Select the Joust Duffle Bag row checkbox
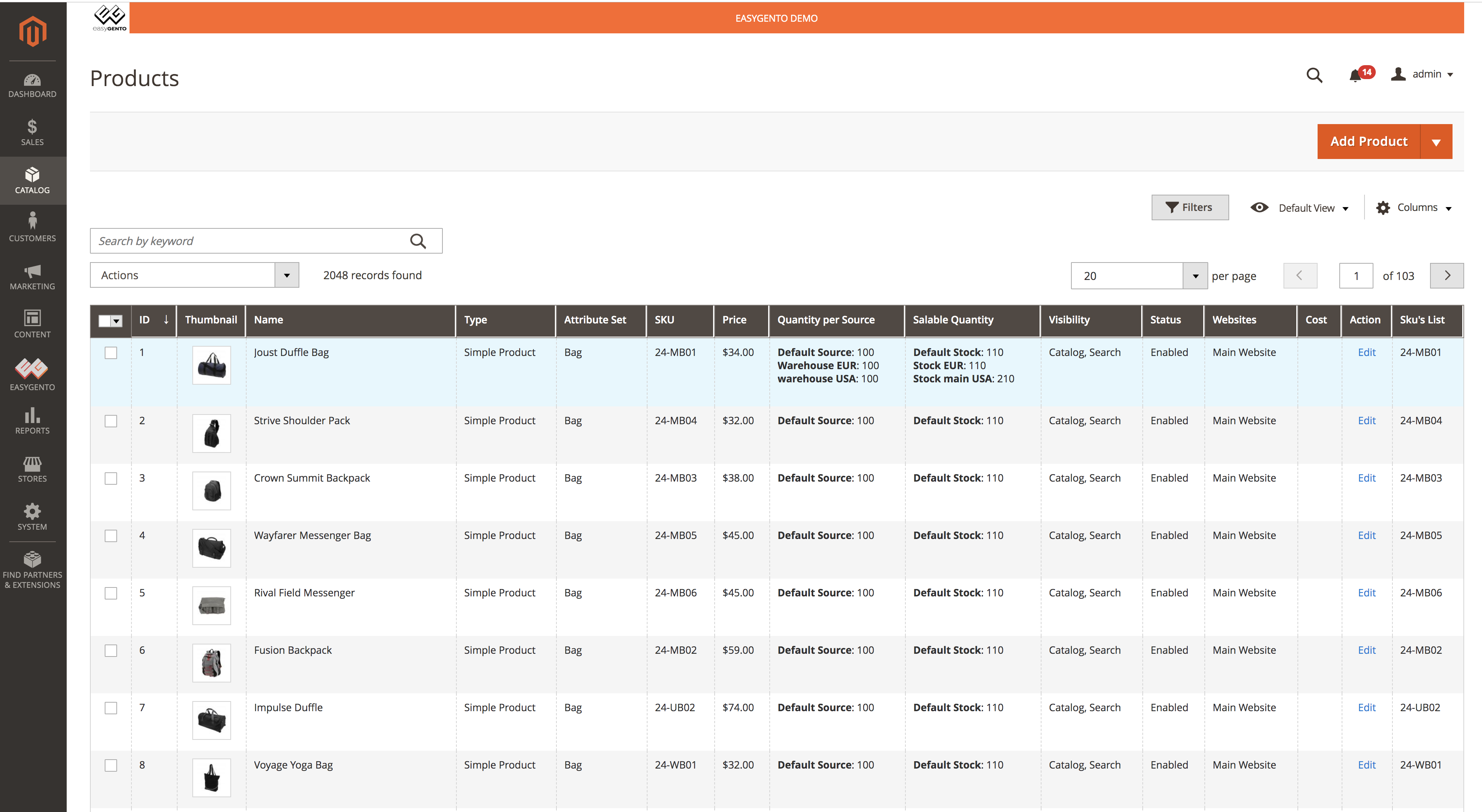 (x=111, y=353)
